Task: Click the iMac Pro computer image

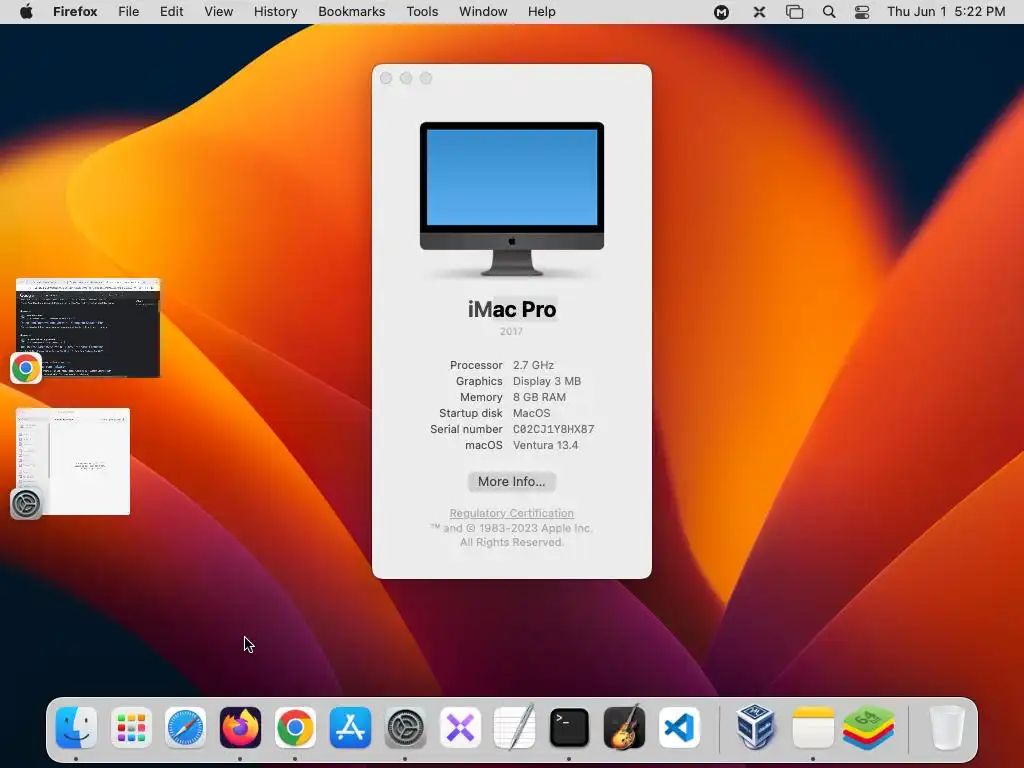Action: click(x=511, y=199)
